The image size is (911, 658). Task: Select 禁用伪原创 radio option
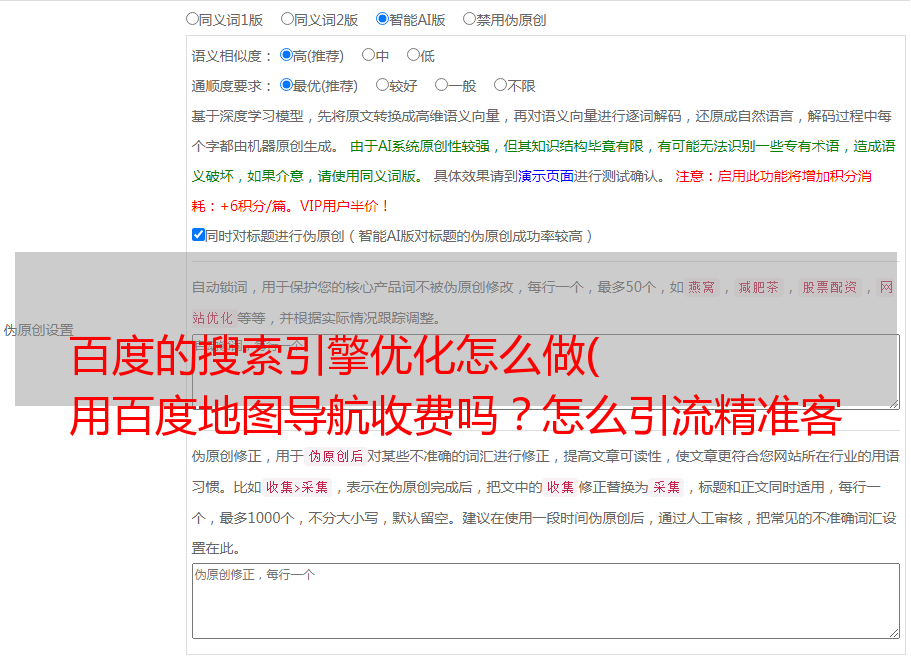tap(469, 19)
